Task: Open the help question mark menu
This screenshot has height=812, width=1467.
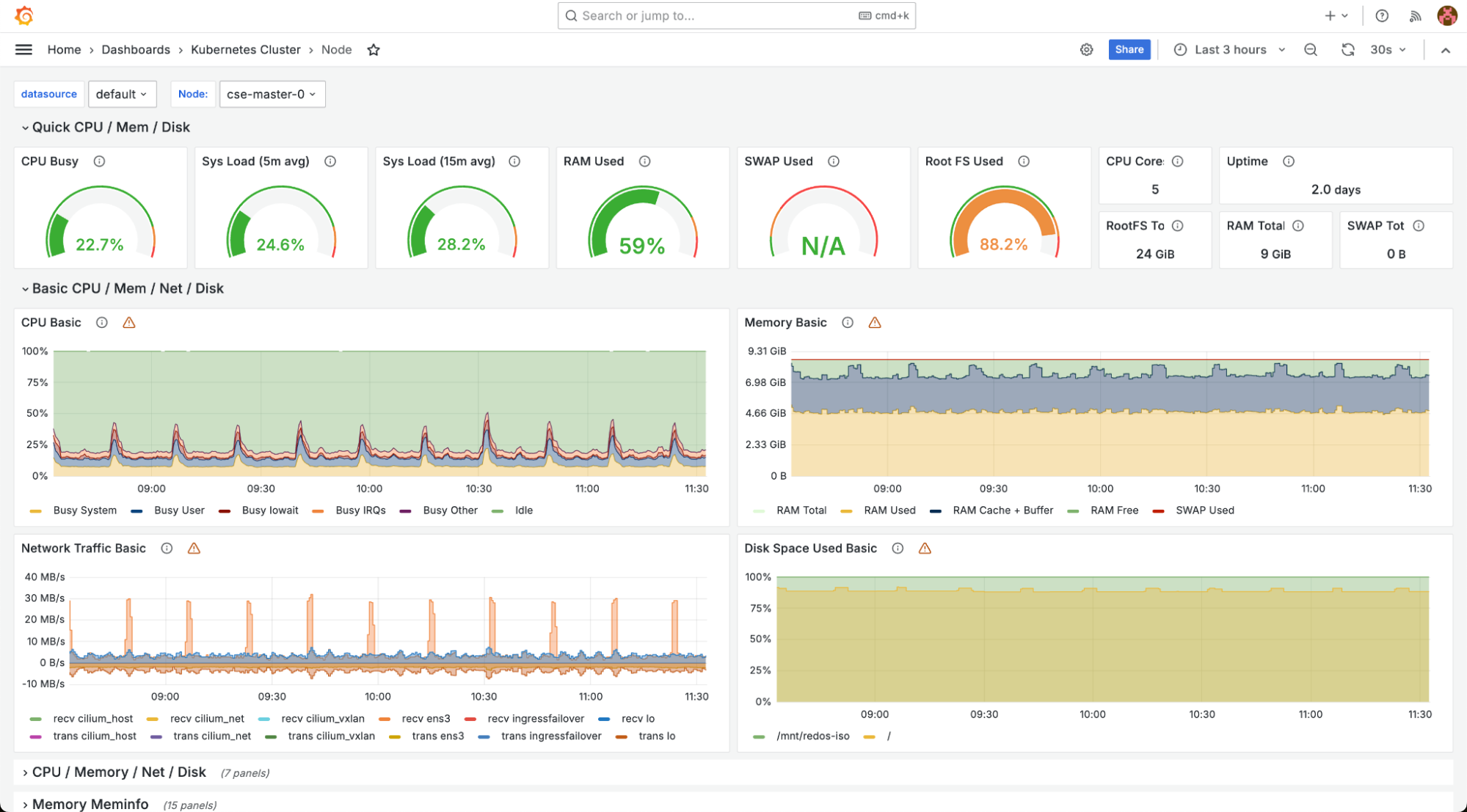Action: click(1381, 15)
